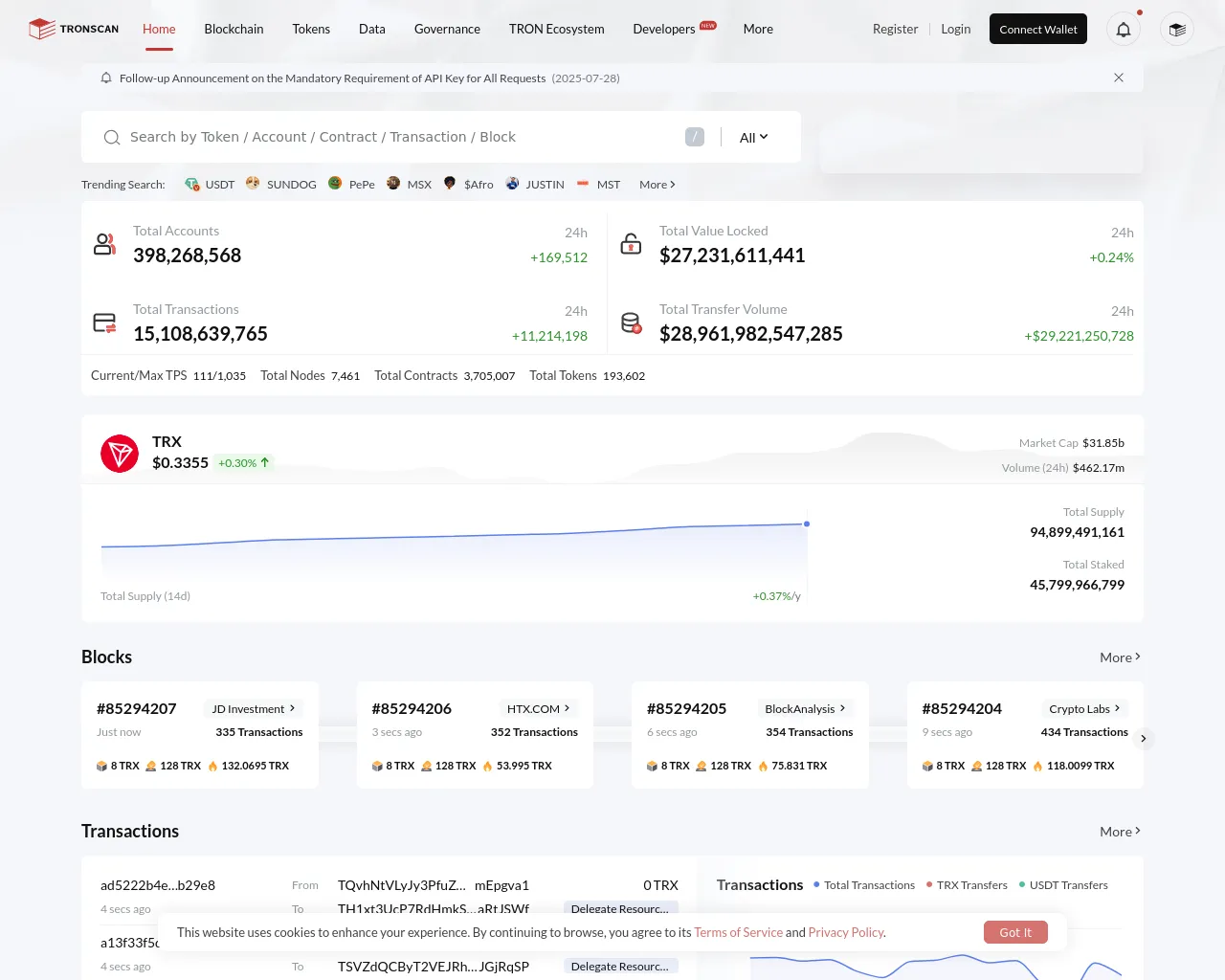The image size is (1225, 980).
Task: Click the Login link
Action: pos(956,29)
